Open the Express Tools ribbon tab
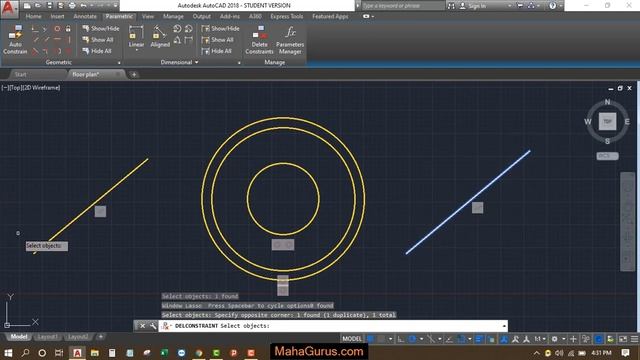Screen dimensions: 640x360 (287, 16)
